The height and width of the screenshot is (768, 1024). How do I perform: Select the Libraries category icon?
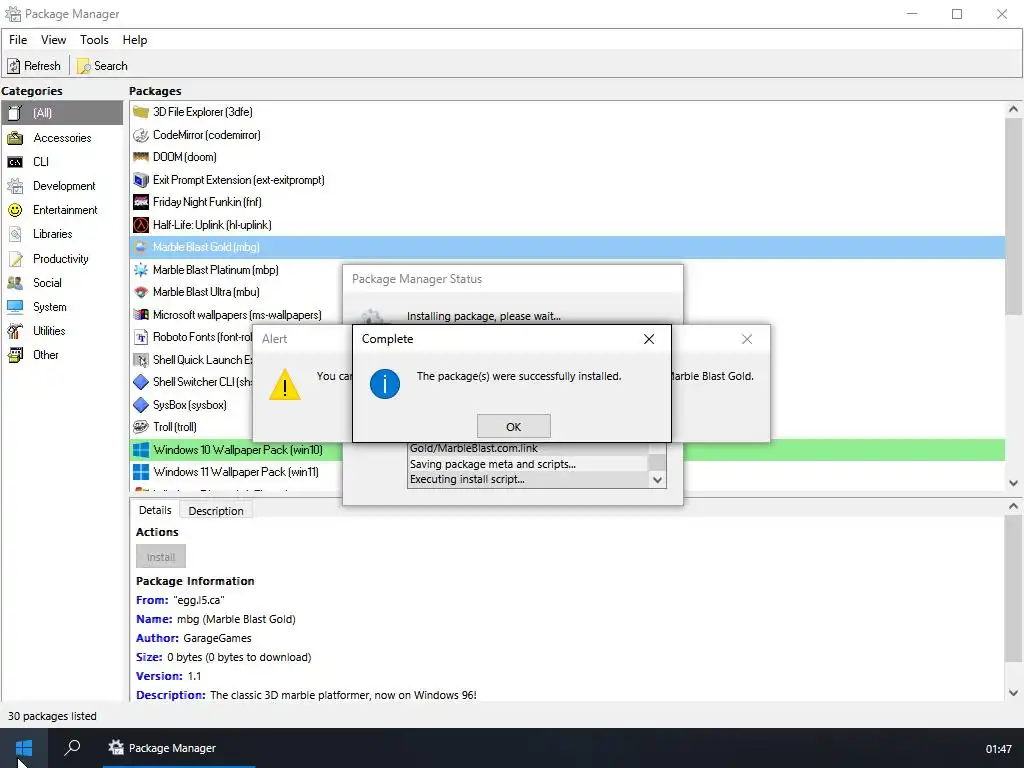(15, 234)
